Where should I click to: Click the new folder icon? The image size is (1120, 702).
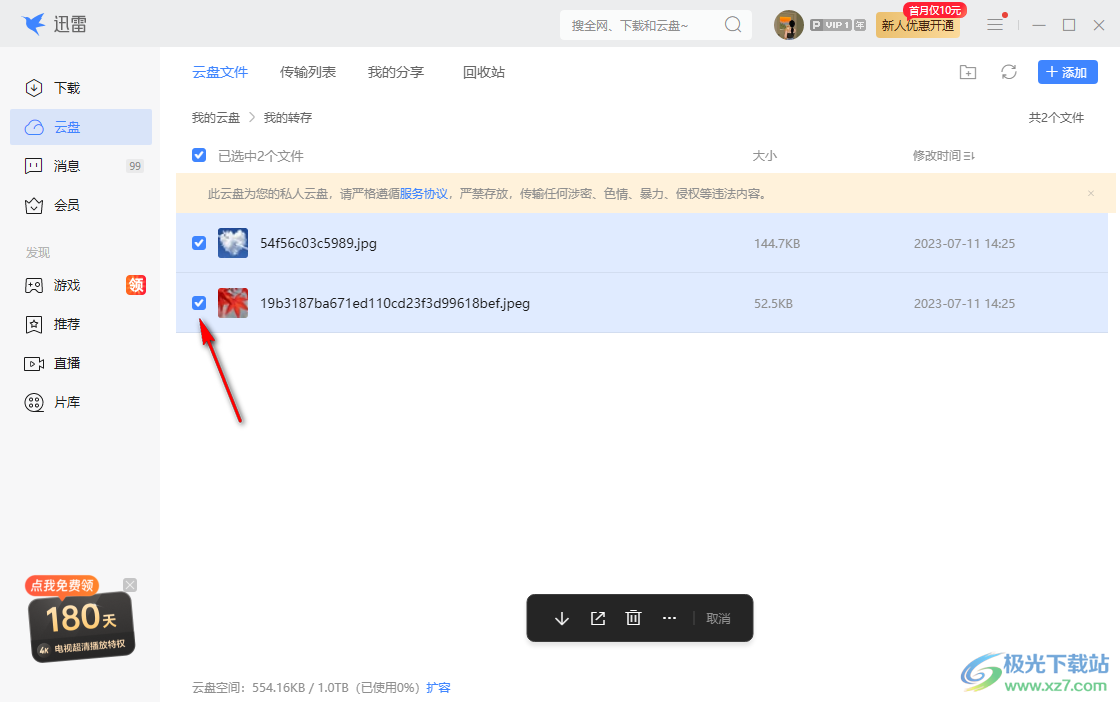[968, 72]
